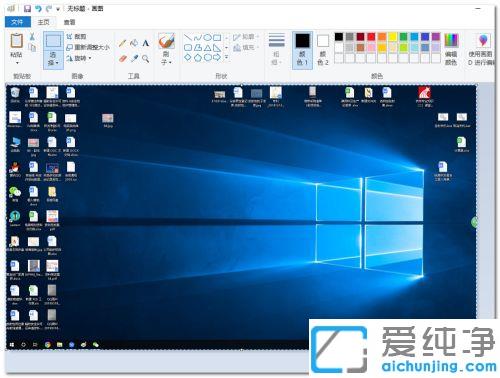Click the Start button in pasted screenshot
This screenshot has width=500, height=378.
[x=12, y=344]
